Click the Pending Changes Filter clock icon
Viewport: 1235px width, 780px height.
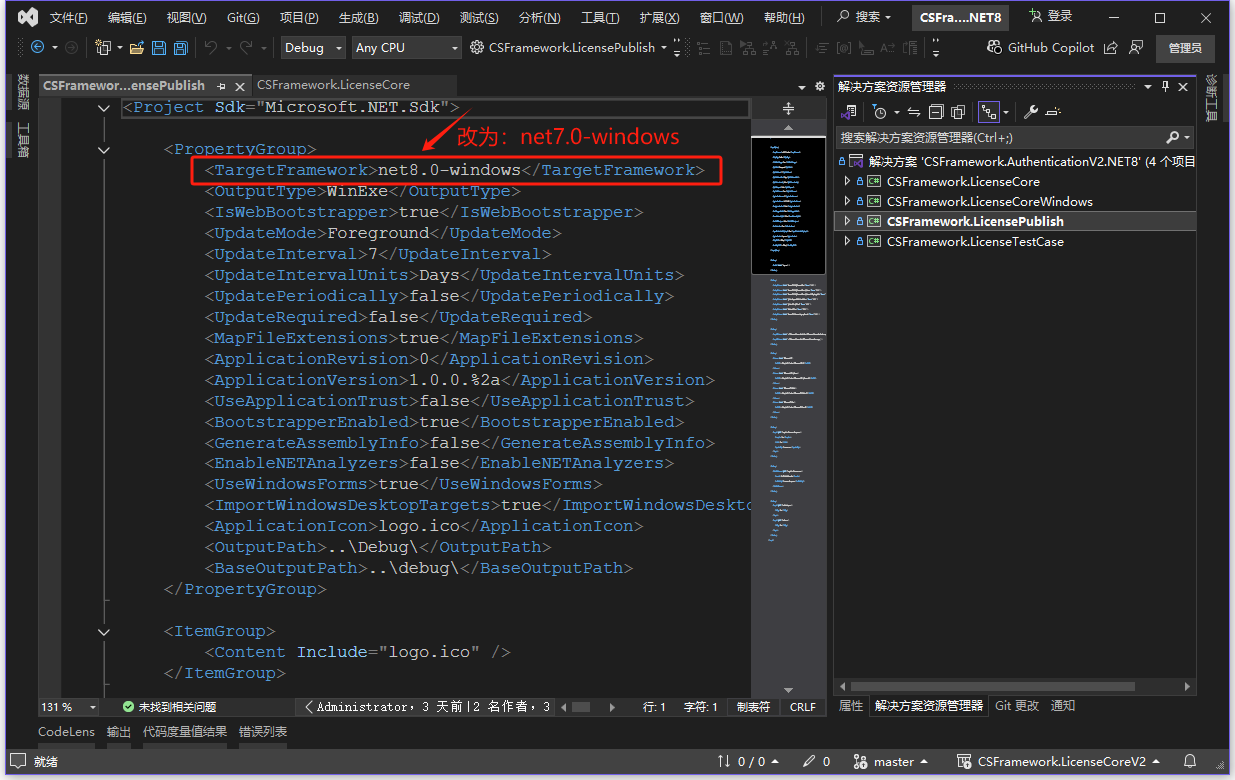pos(879,112)
